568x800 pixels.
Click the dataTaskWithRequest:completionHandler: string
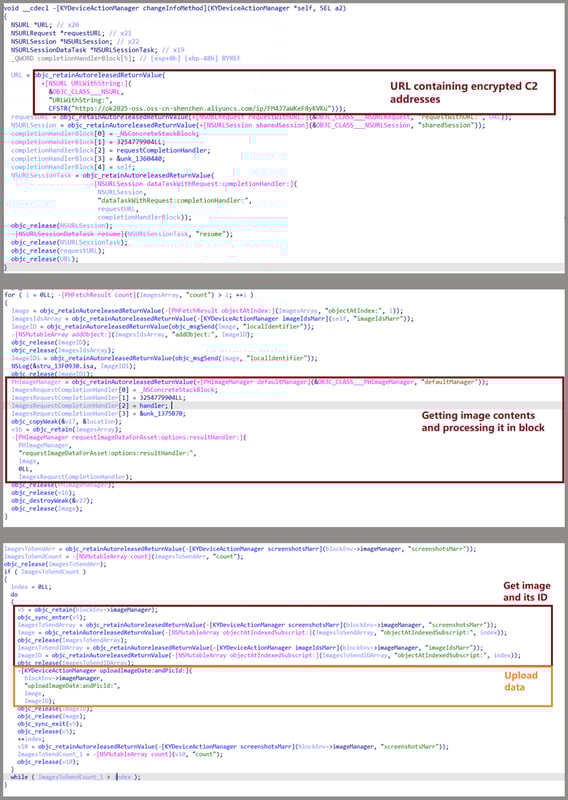pos(175,201)
